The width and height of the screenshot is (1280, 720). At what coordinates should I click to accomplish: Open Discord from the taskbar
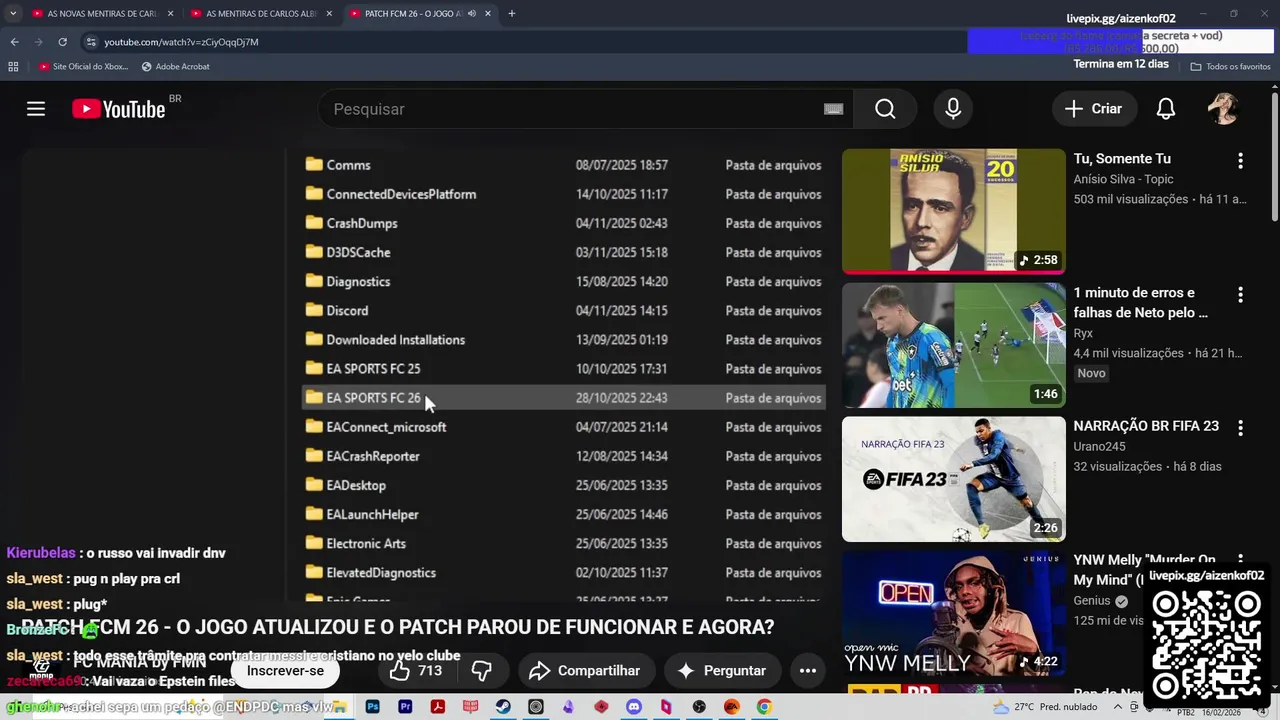[633, 707]
